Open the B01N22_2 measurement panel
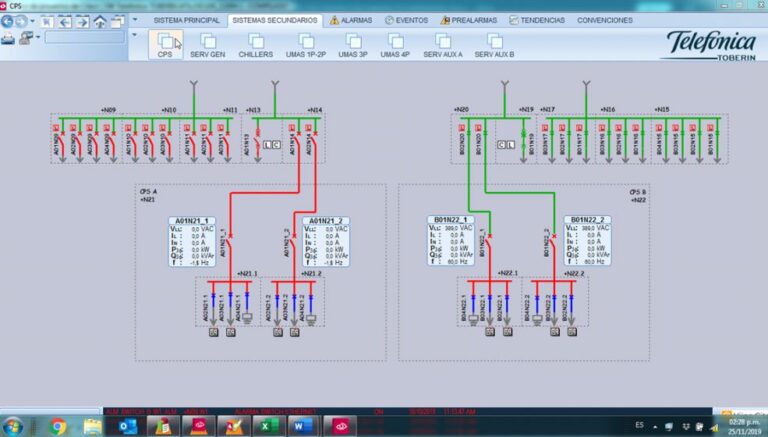768x437 pixels. (589, 240)
